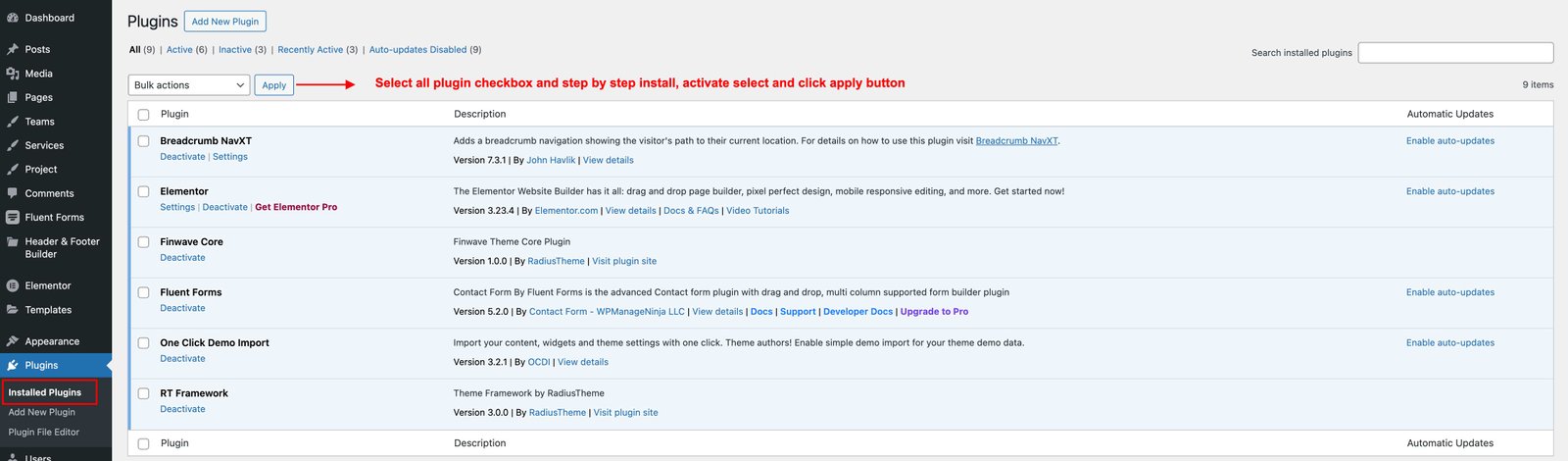Screen dimensions: 1568x461
Task: Open the Bulk actions dropdown
Action: pyautogui.click(x=189, y=85)
